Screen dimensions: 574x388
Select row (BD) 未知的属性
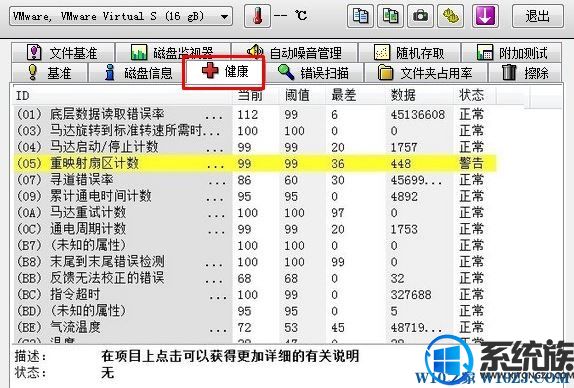pyautogui.click(x=254, y=311)
